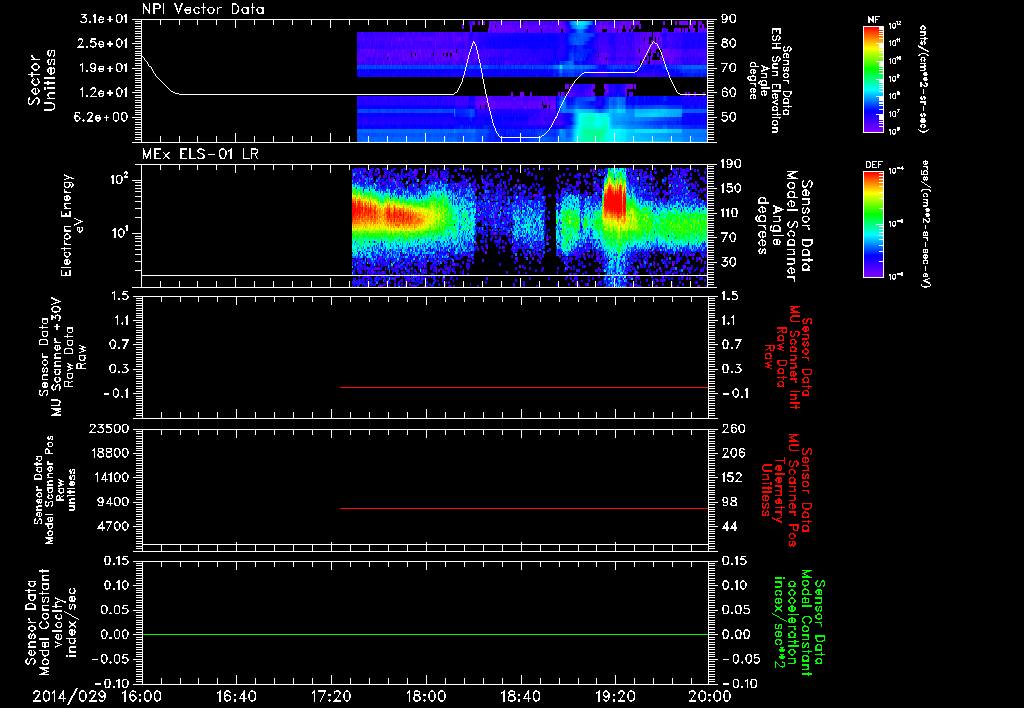Click the Model Scanner Pos Raw axis title
The image size is (1024, 708).
pos(55,490)
